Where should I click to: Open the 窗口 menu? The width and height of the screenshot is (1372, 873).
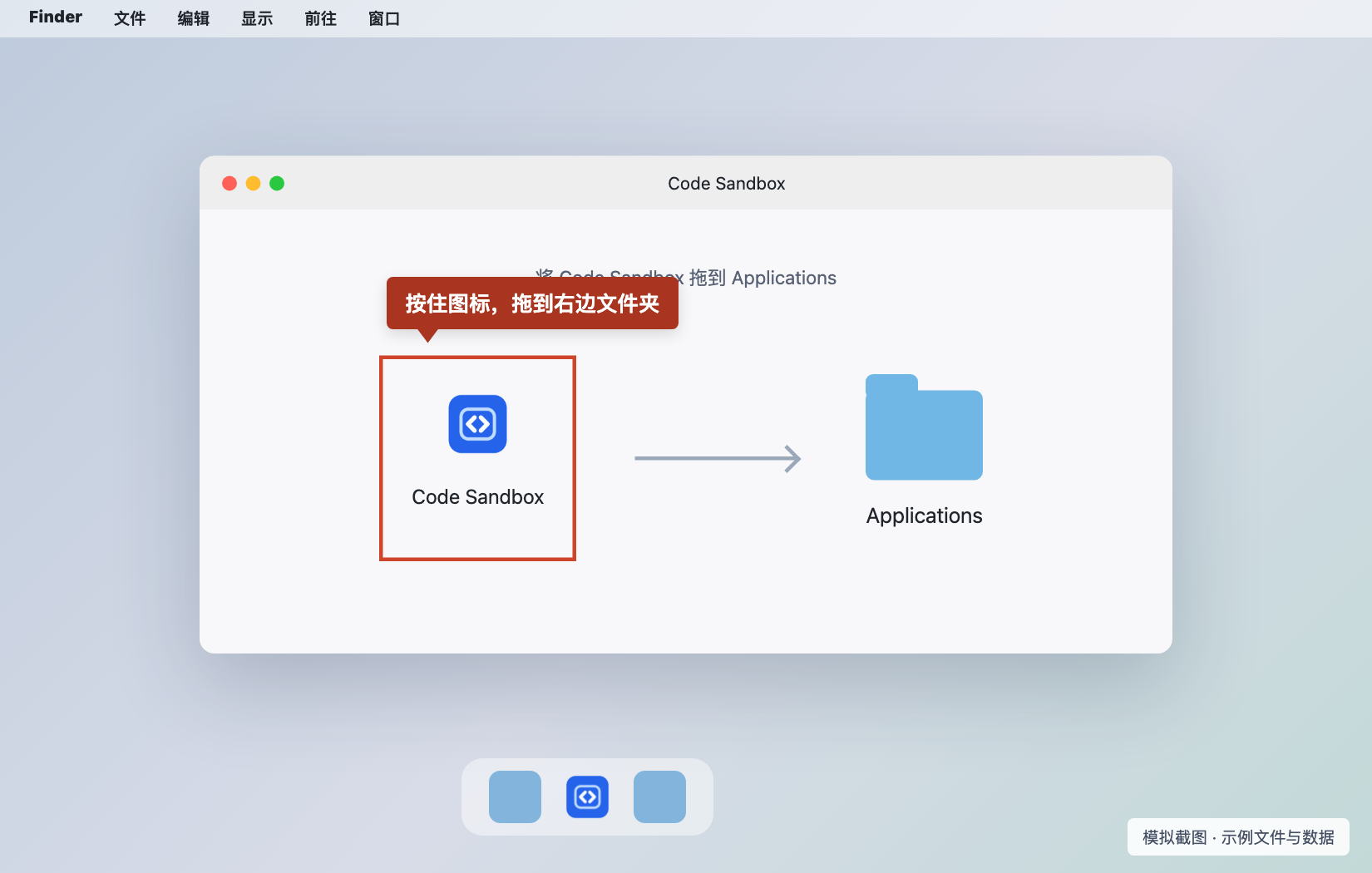click(384, 18)
